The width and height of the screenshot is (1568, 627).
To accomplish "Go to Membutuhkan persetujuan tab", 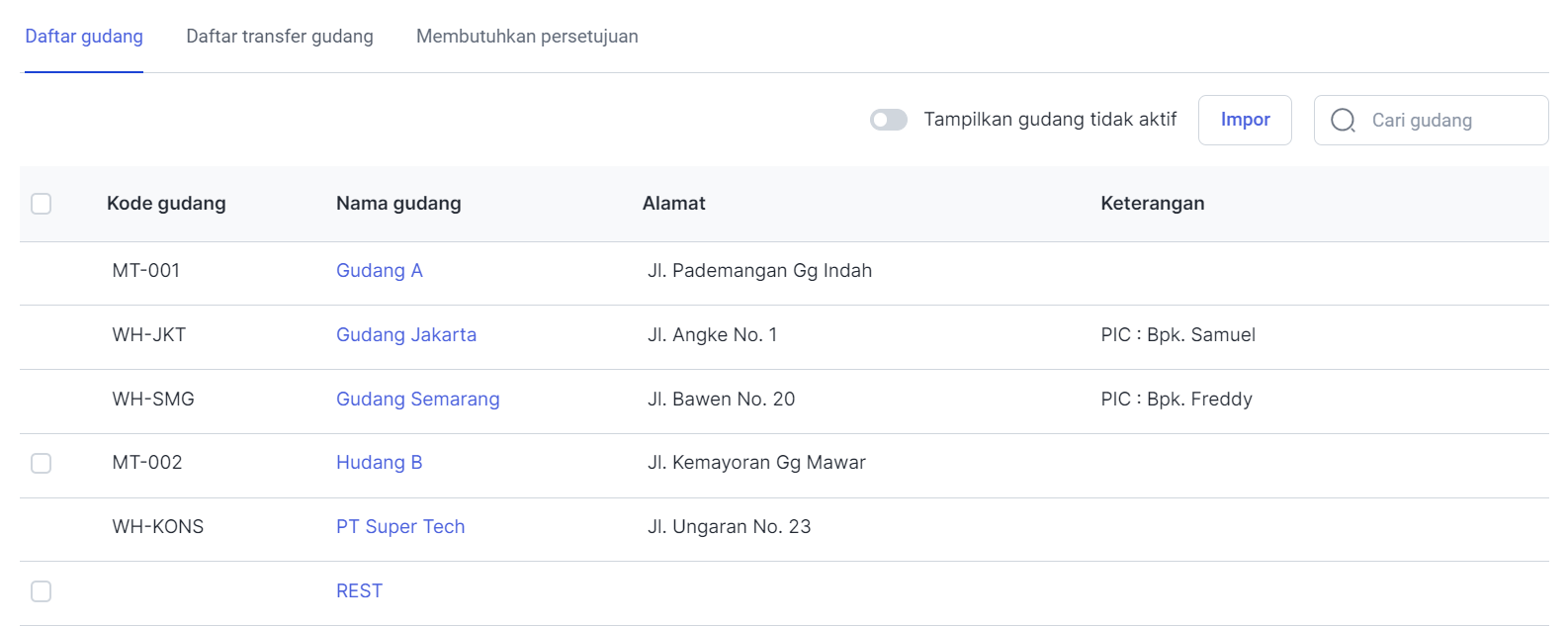I will [527, 37].
